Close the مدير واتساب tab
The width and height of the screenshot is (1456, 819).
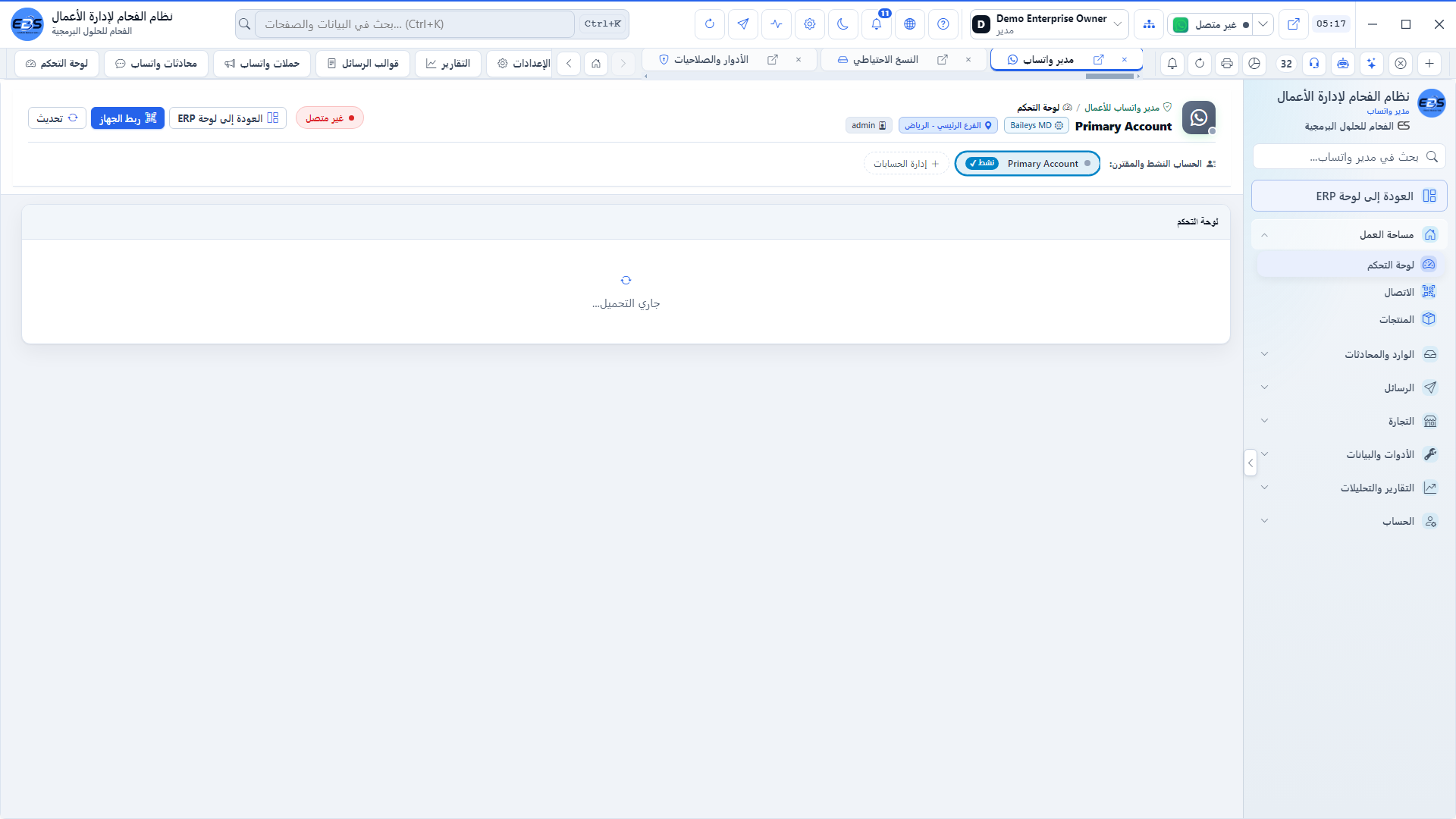point(1125,59)
